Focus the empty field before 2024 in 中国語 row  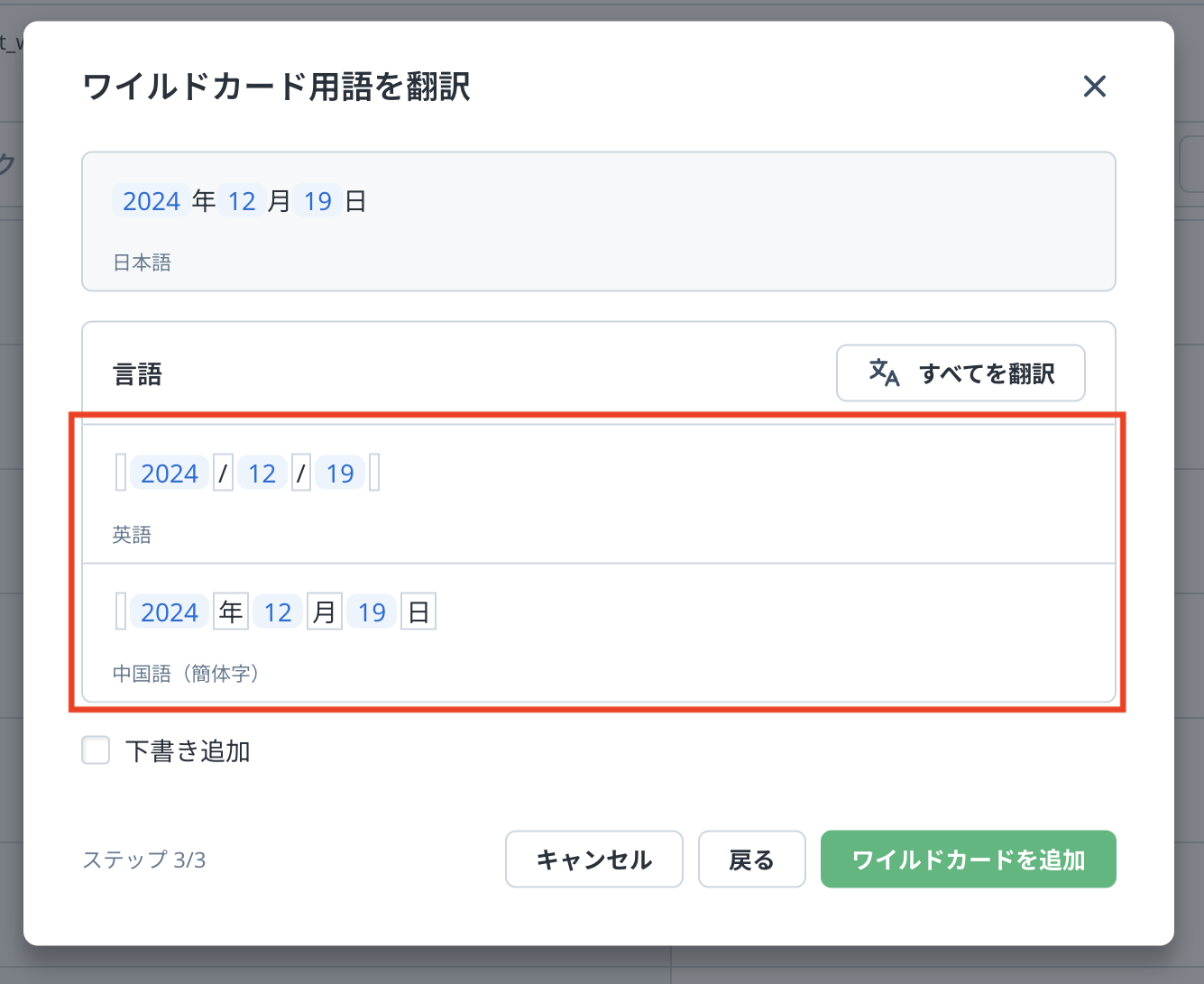[121, 612]
